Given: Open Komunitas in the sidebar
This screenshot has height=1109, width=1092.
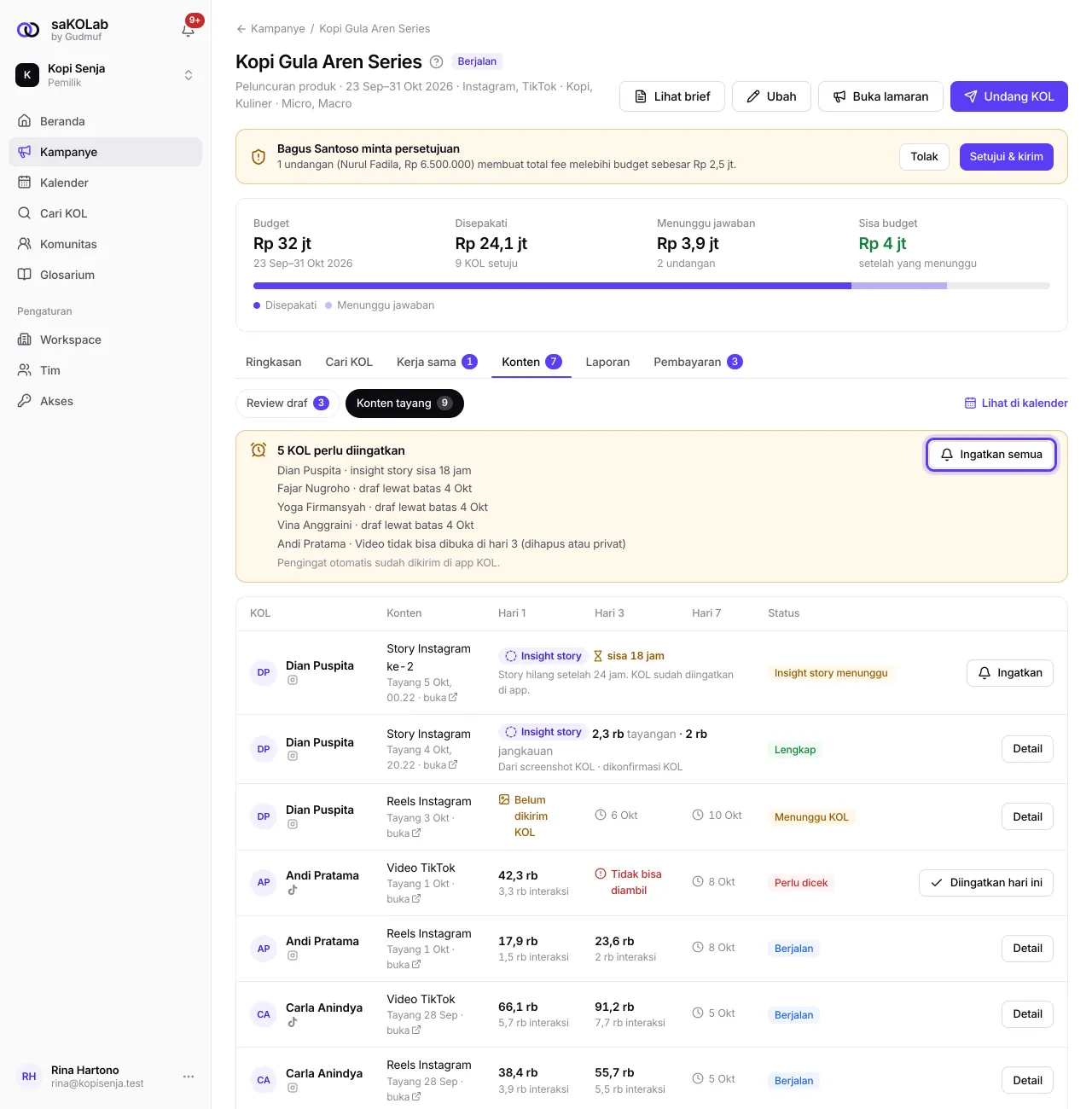Looking at the screenshot, I should [x=106, y=244].
